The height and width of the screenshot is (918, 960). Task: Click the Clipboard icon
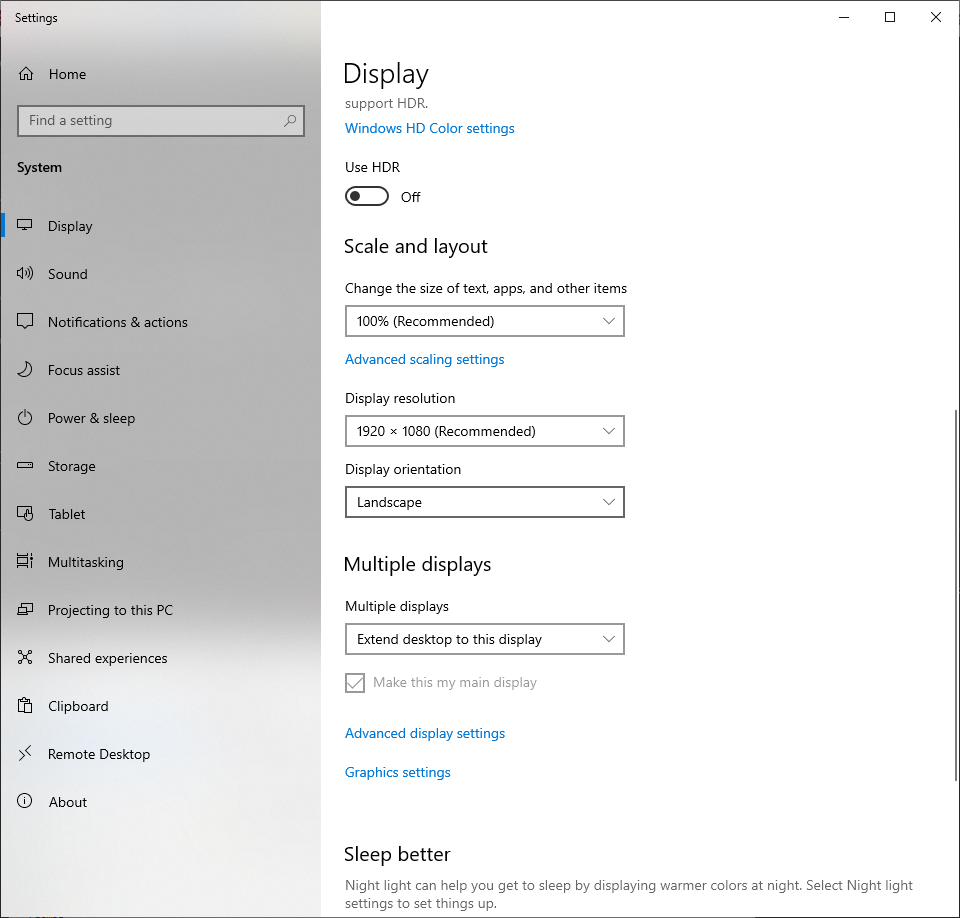25,705
